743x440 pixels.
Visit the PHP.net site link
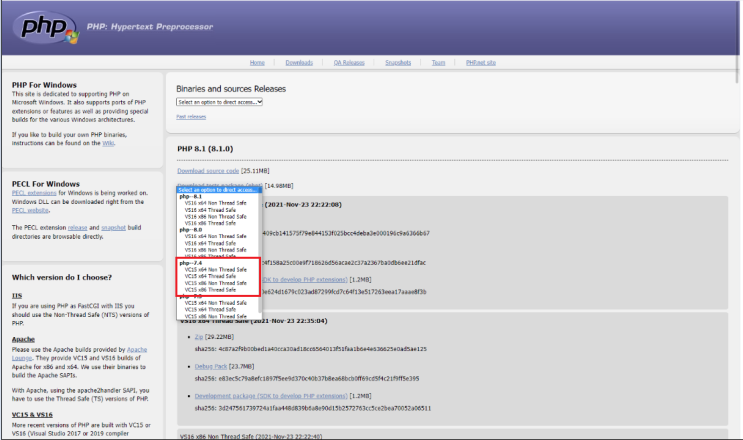[x=480, y=63]
